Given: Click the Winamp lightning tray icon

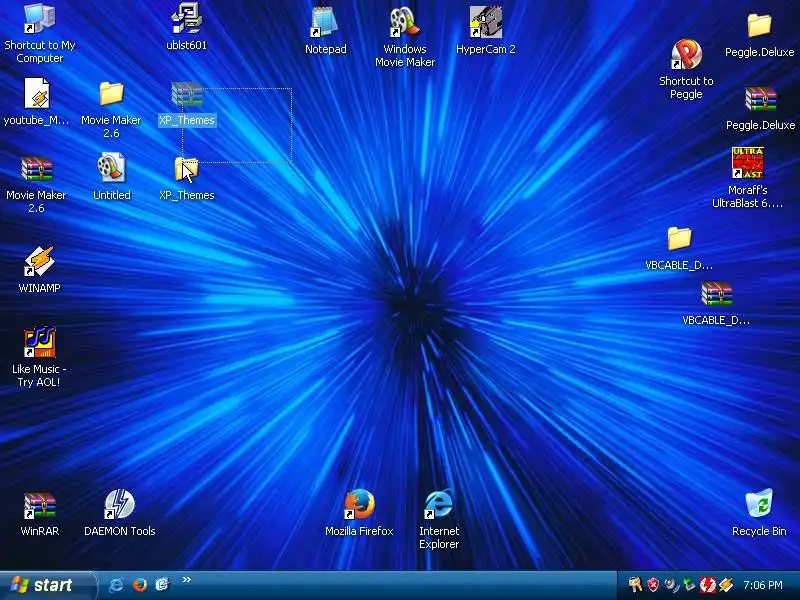Looking at the screenshot, I should (726, 585).
